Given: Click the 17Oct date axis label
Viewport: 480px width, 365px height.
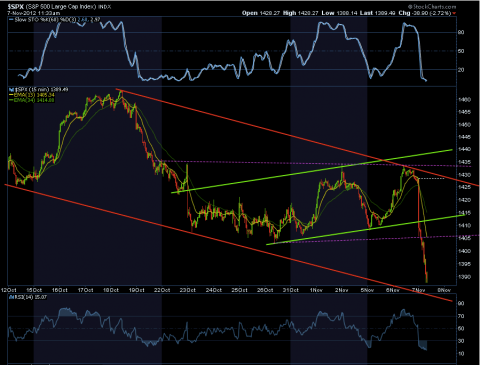Looking at the screenshot, I should pyautogui.click(x=85, y=290).
